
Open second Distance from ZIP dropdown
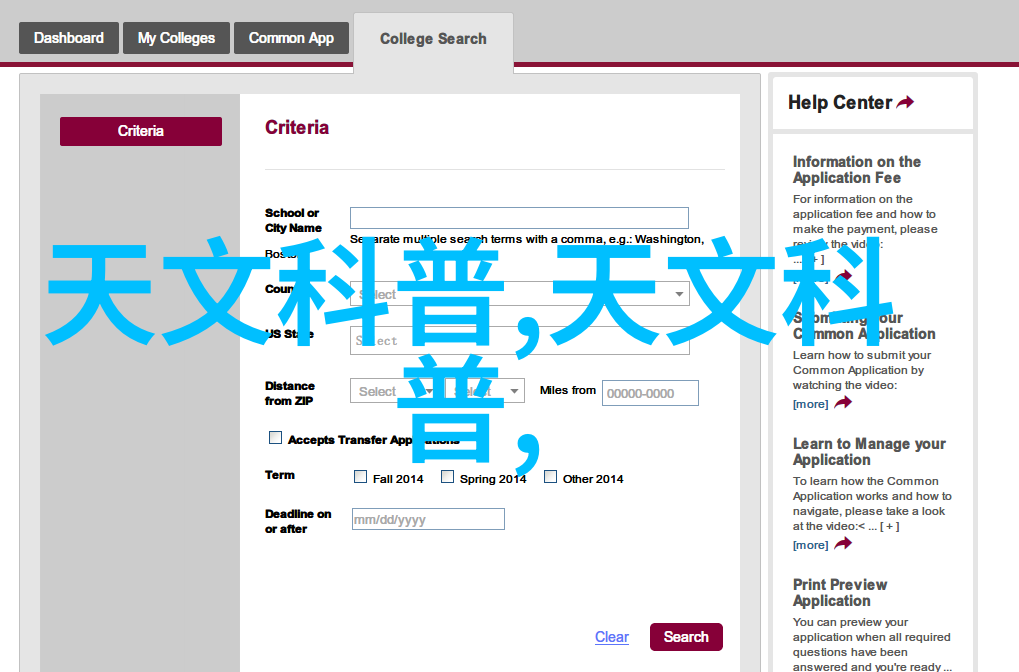[x=485, y=391]
